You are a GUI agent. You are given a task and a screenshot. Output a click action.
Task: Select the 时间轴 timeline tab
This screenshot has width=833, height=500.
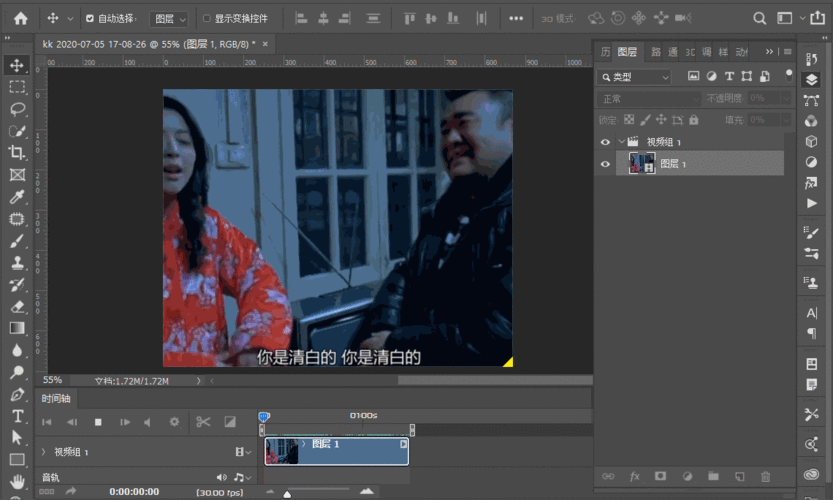[x=56, y=399]
